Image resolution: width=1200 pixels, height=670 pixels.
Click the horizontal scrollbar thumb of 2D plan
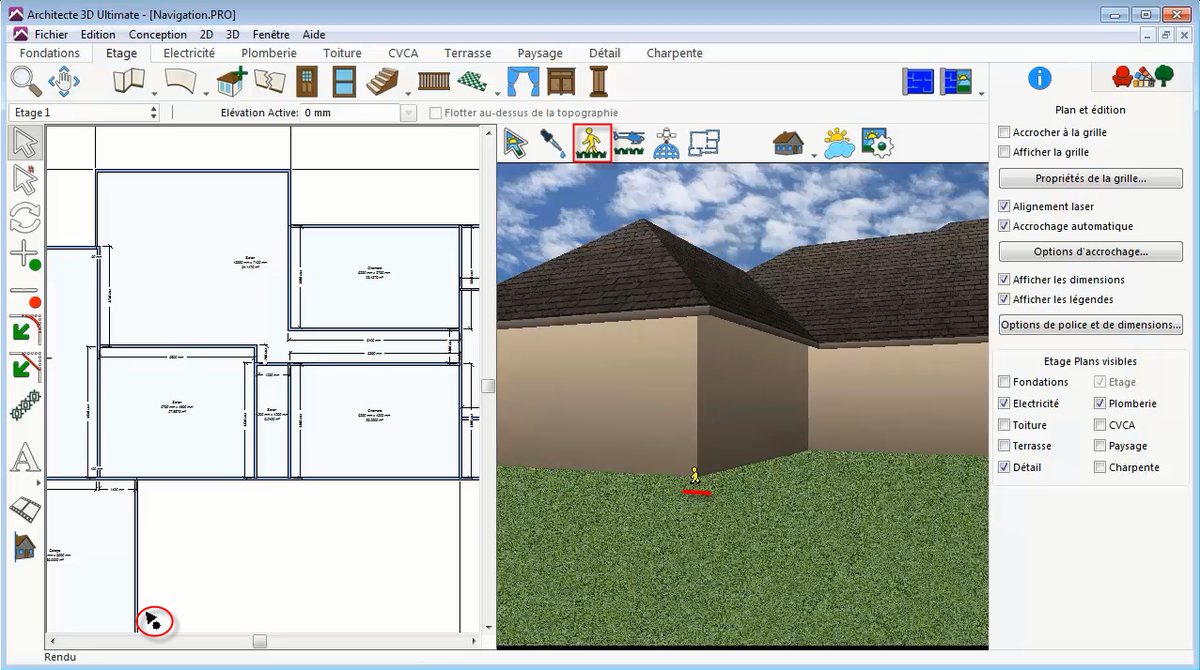pyautogui.click(x=259, y=640)
